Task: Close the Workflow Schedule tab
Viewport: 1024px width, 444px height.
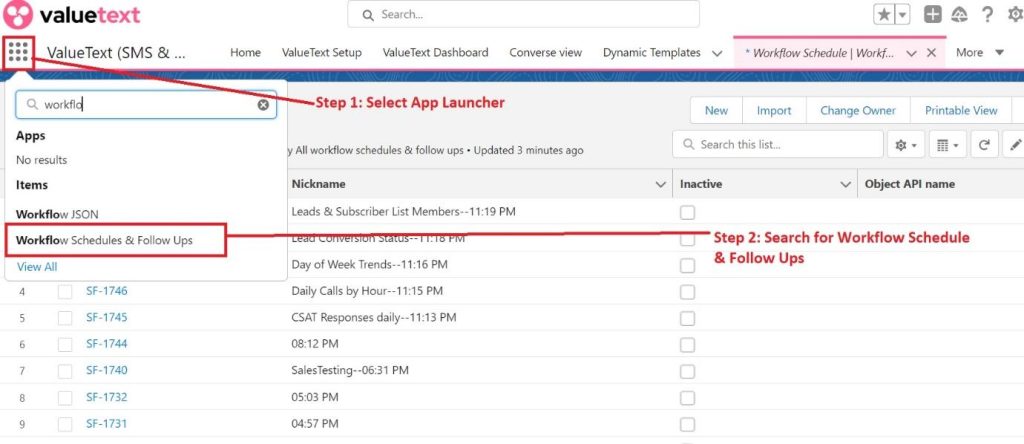Action: pos(932,53)
